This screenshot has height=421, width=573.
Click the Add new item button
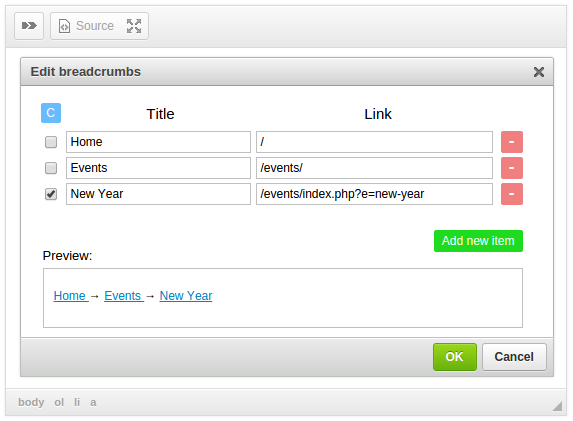point(478,241)
